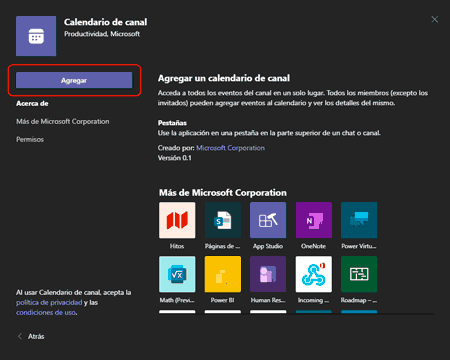This screenshot has height=360, width=450.
Task: Open the OneNote app icon
Action: tap(314, 220)
